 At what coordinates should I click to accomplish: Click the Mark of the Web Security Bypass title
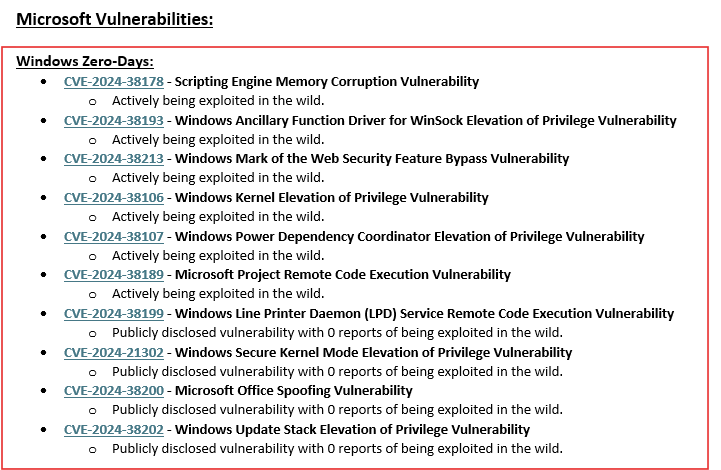pyautogui.click(x=372, y=159)
